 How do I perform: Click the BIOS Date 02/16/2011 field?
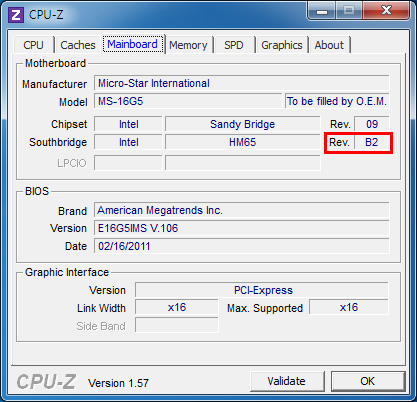242,246
